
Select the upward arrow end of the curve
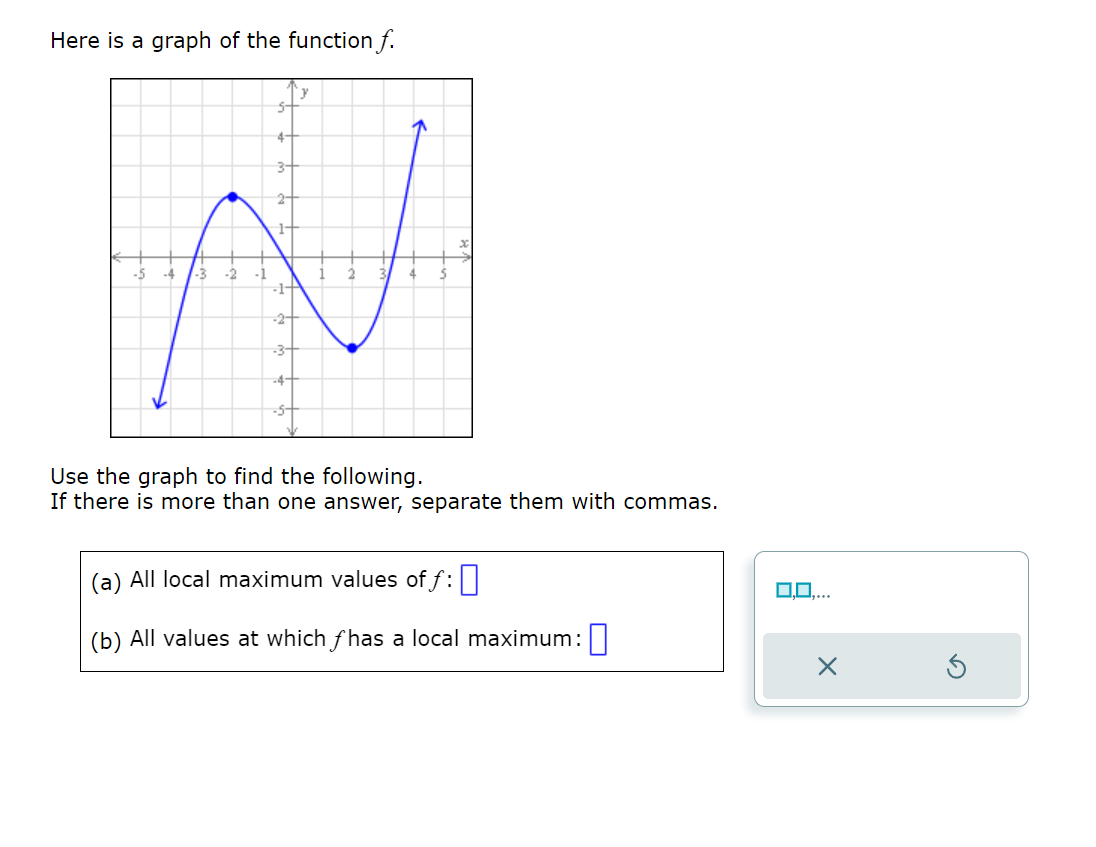[x=422, y=122]
